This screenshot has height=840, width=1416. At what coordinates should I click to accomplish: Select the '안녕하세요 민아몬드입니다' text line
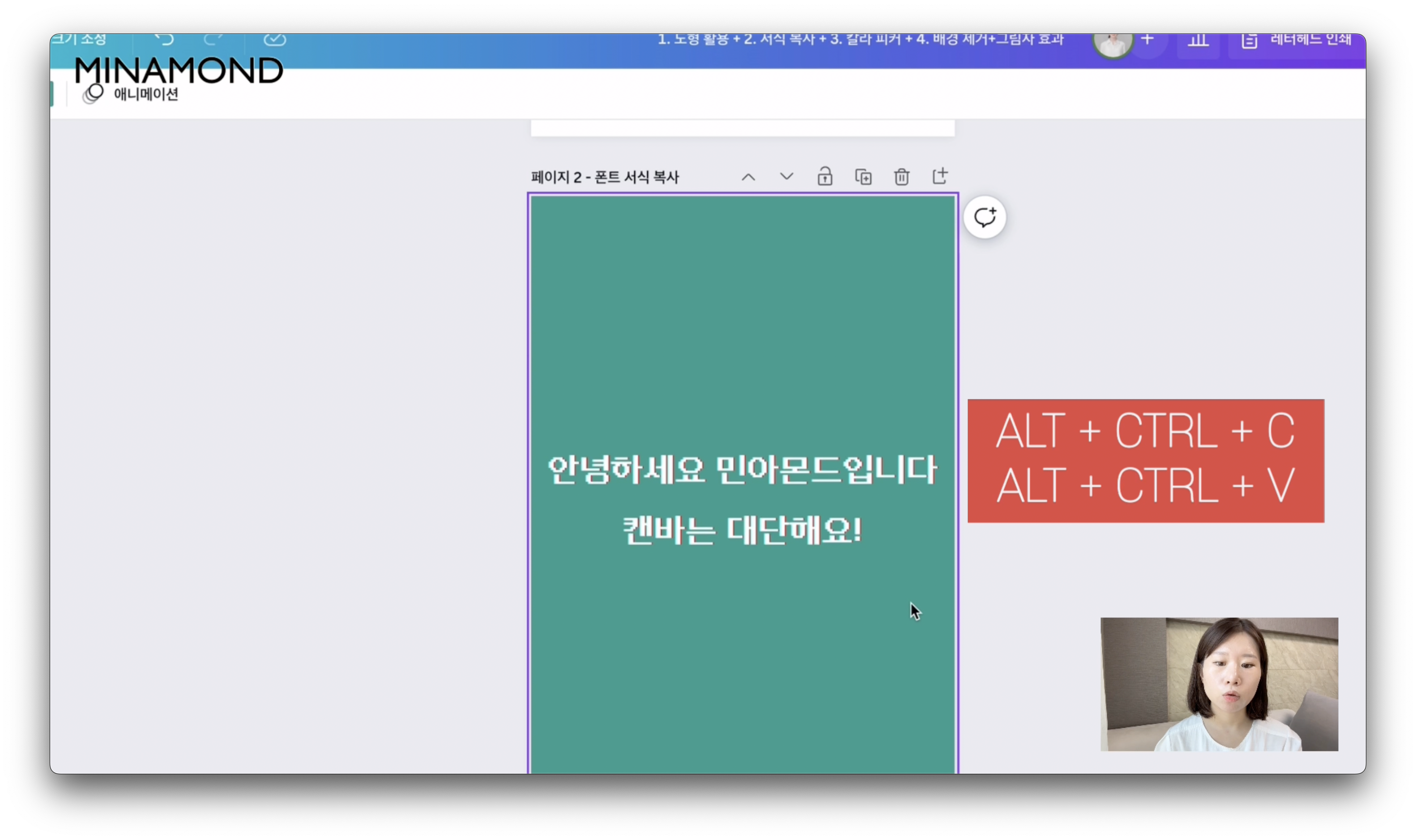pos(742,470)
